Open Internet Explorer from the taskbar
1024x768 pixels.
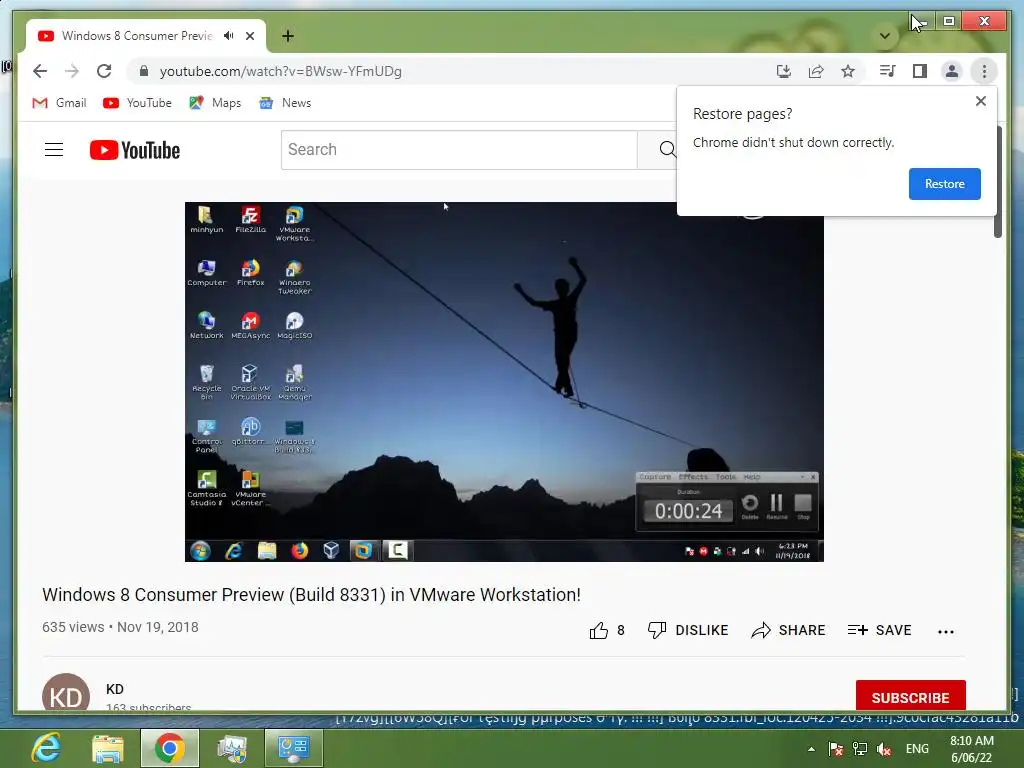coord(46,748)
